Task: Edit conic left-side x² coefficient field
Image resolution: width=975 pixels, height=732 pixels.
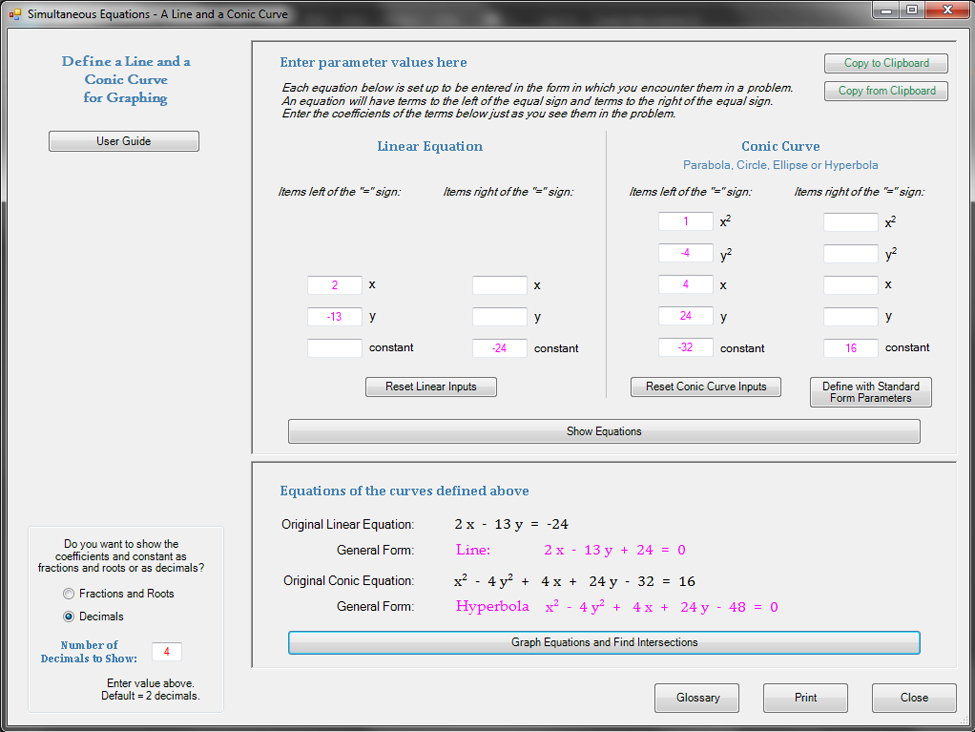Action: coord(685,222)
